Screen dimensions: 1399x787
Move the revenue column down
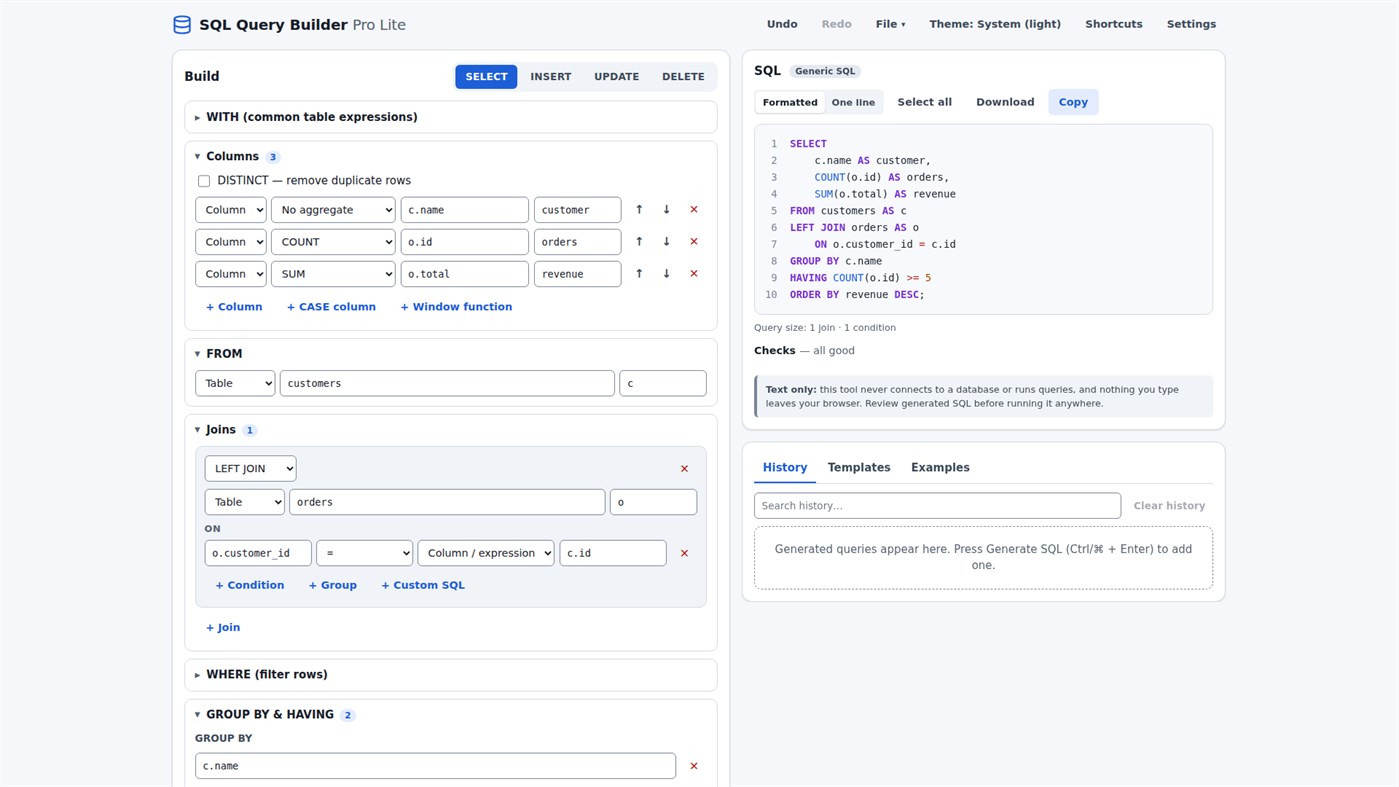click(x=666, y=274)
